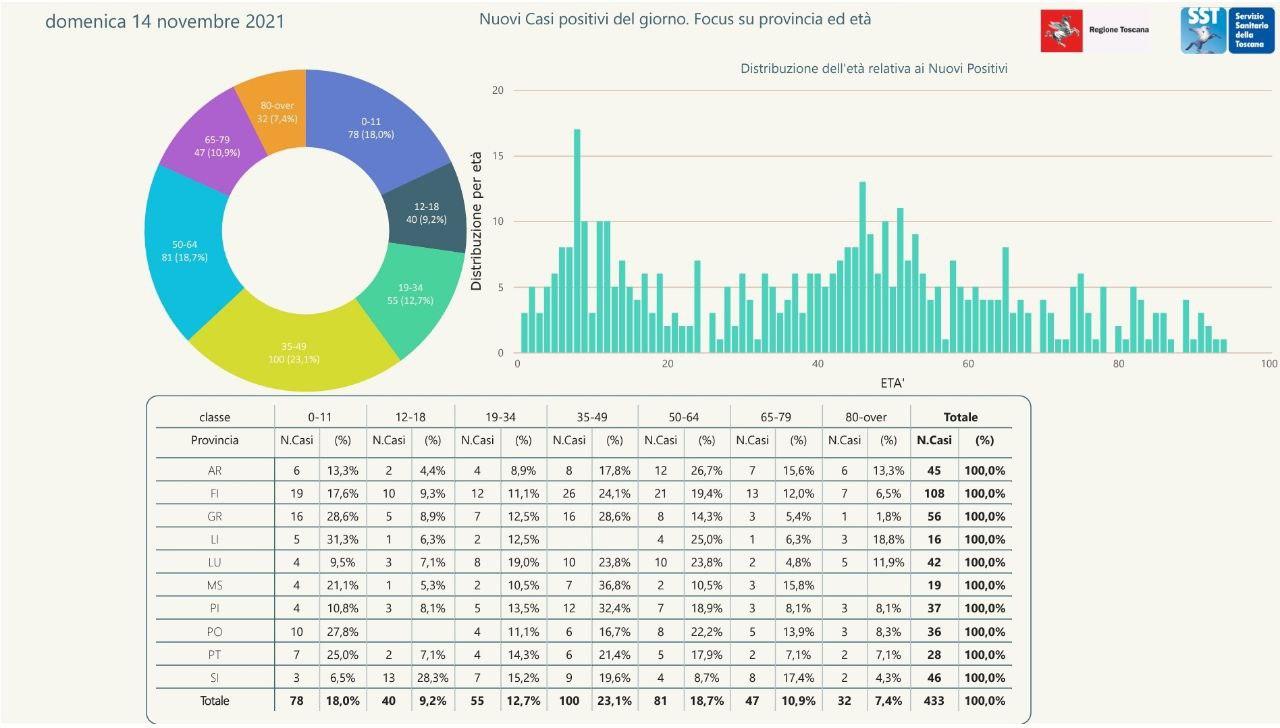Click the Totale header in table
The height and width of the screenshot is (728, 1280).
point(960,417)
